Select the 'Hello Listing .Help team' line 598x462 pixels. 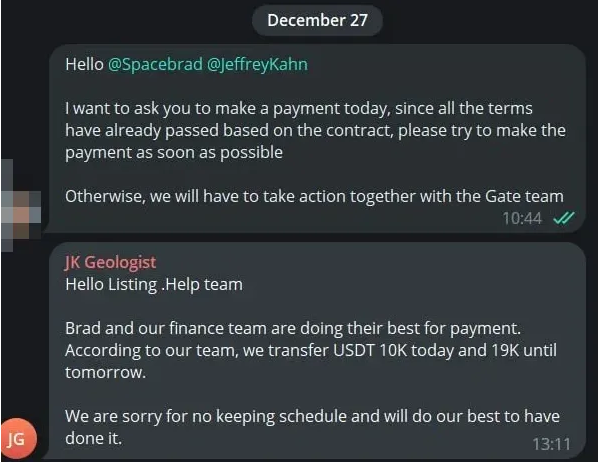tap(154, 285)
